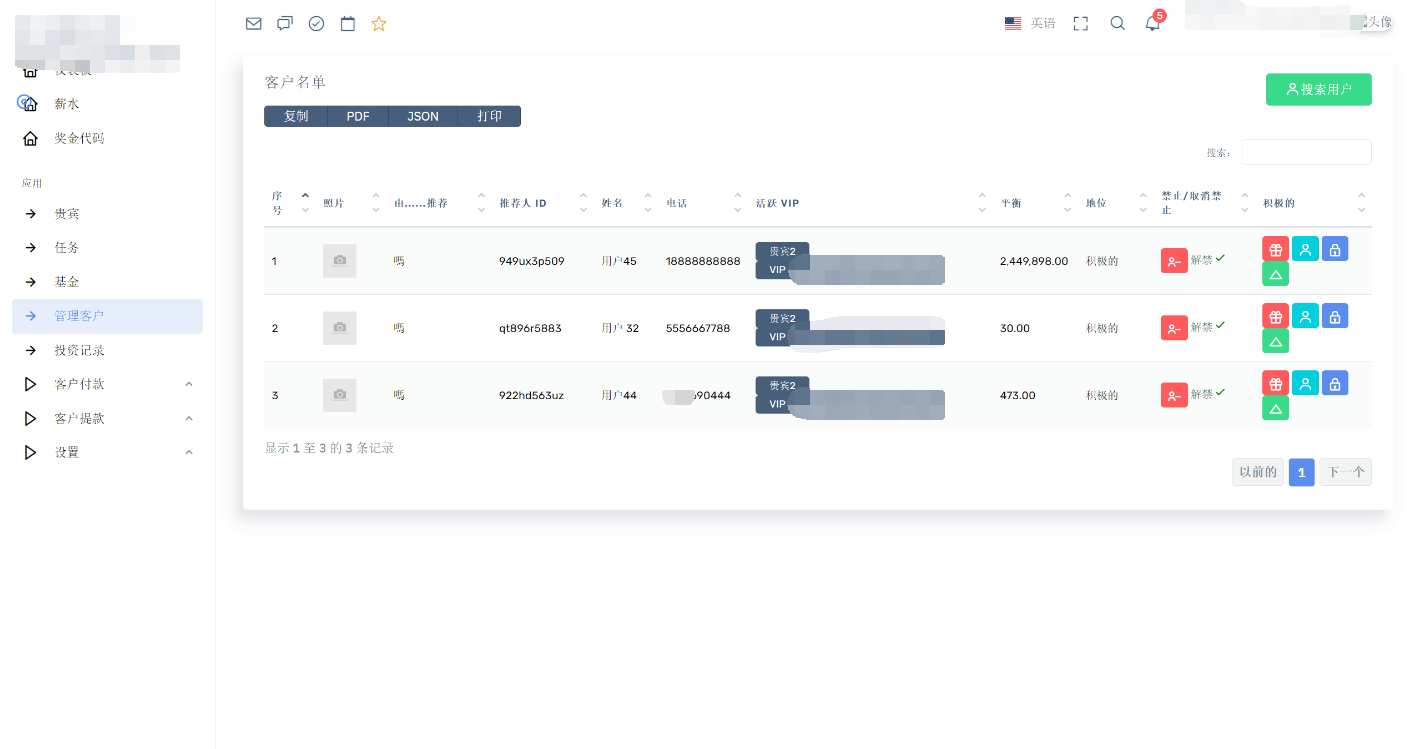Go to 以前的 previous page
This screenshot has width=1420, height=749.
[1258, 472]
